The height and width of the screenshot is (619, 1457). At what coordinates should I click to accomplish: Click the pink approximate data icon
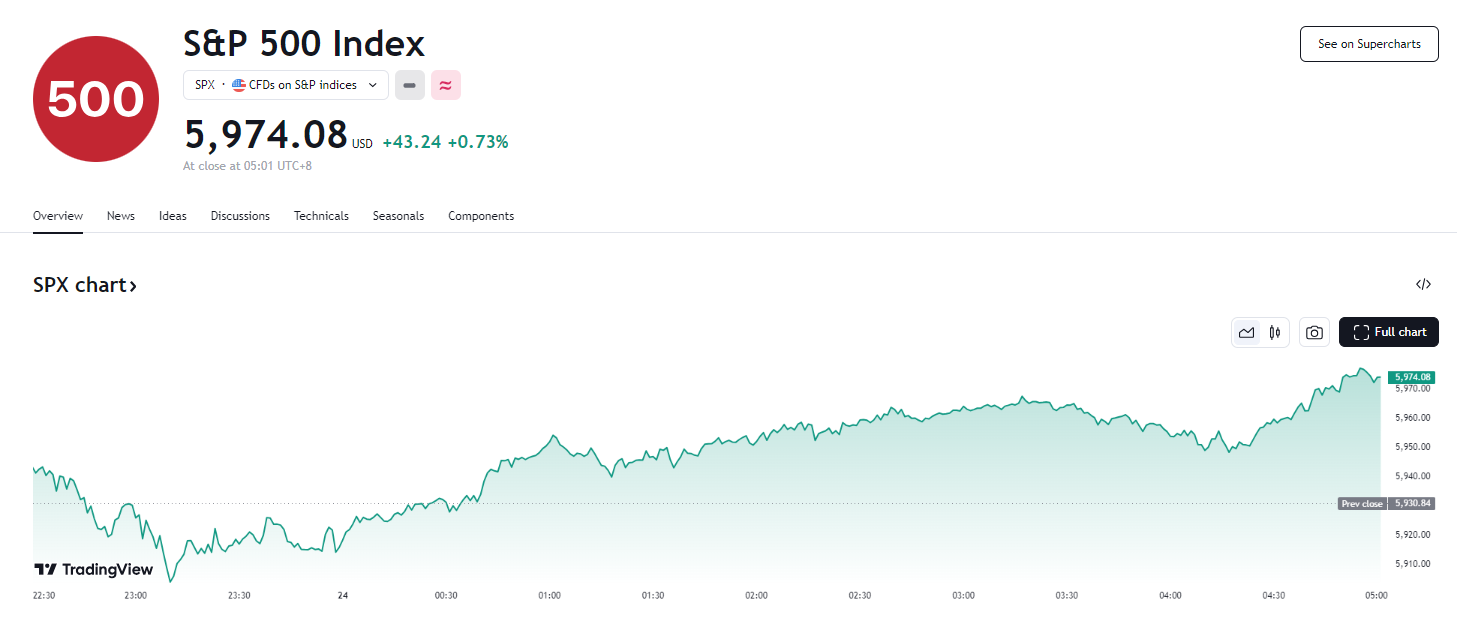click(445, 86)
